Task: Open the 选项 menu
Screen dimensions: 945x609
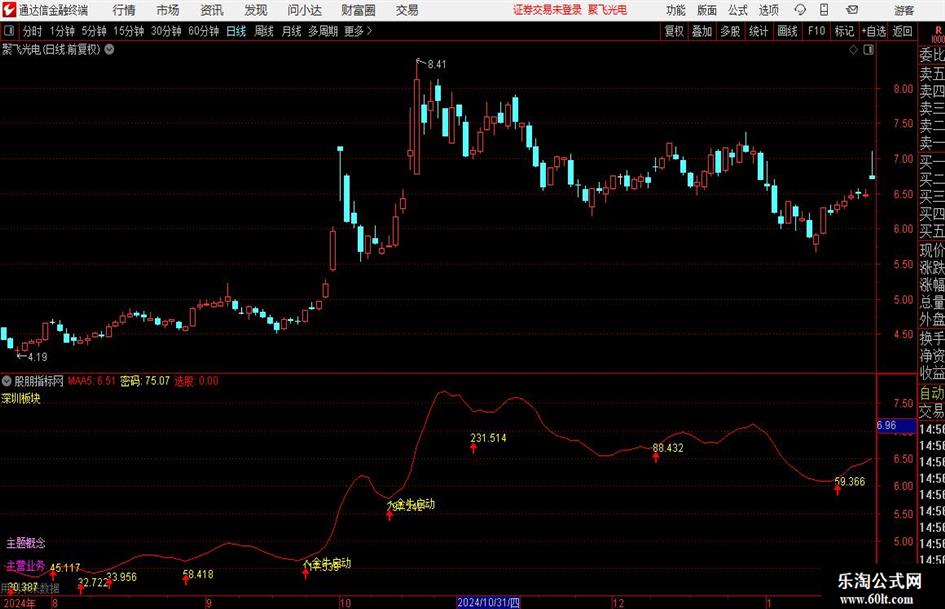Action: point(768,10)
